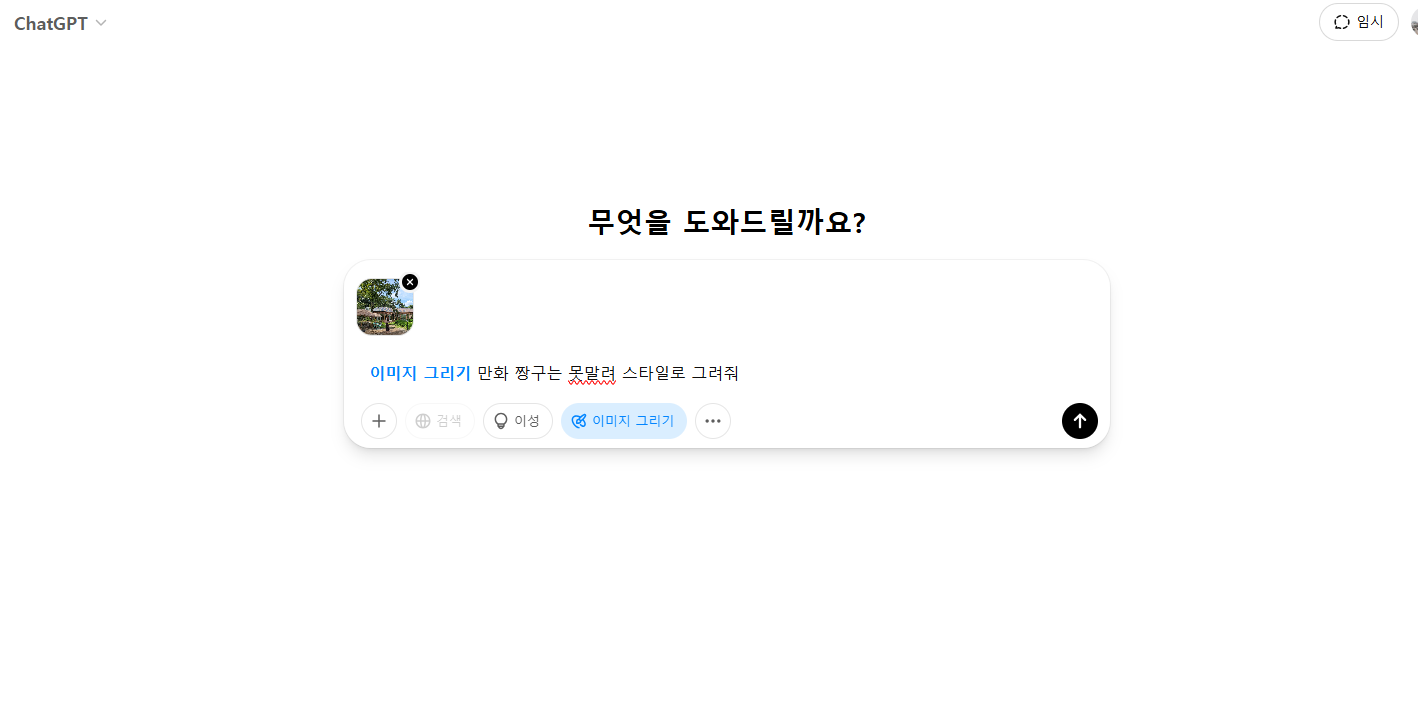Toggle off the 이미지 그리기 chip
Image resolution: width=1418 pixels, height=718 pixels.
[x=624, y=421]
